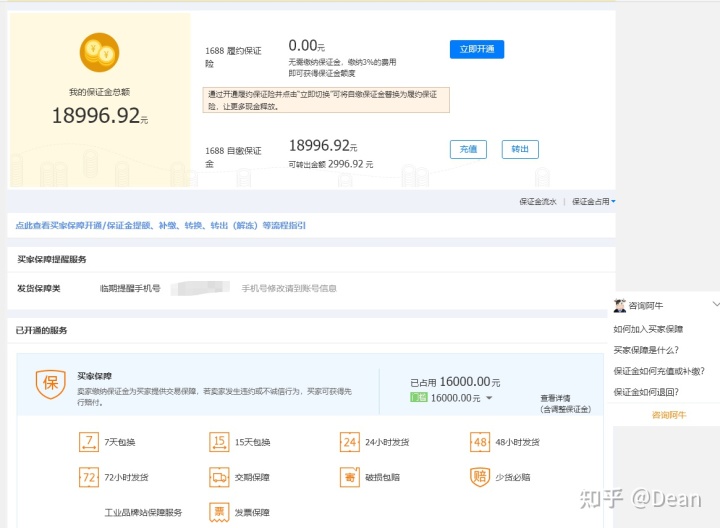The height and width of the screenshot is (528, 720).
Task: Click the 充值 recharge button
Action: tap(468, 149)
